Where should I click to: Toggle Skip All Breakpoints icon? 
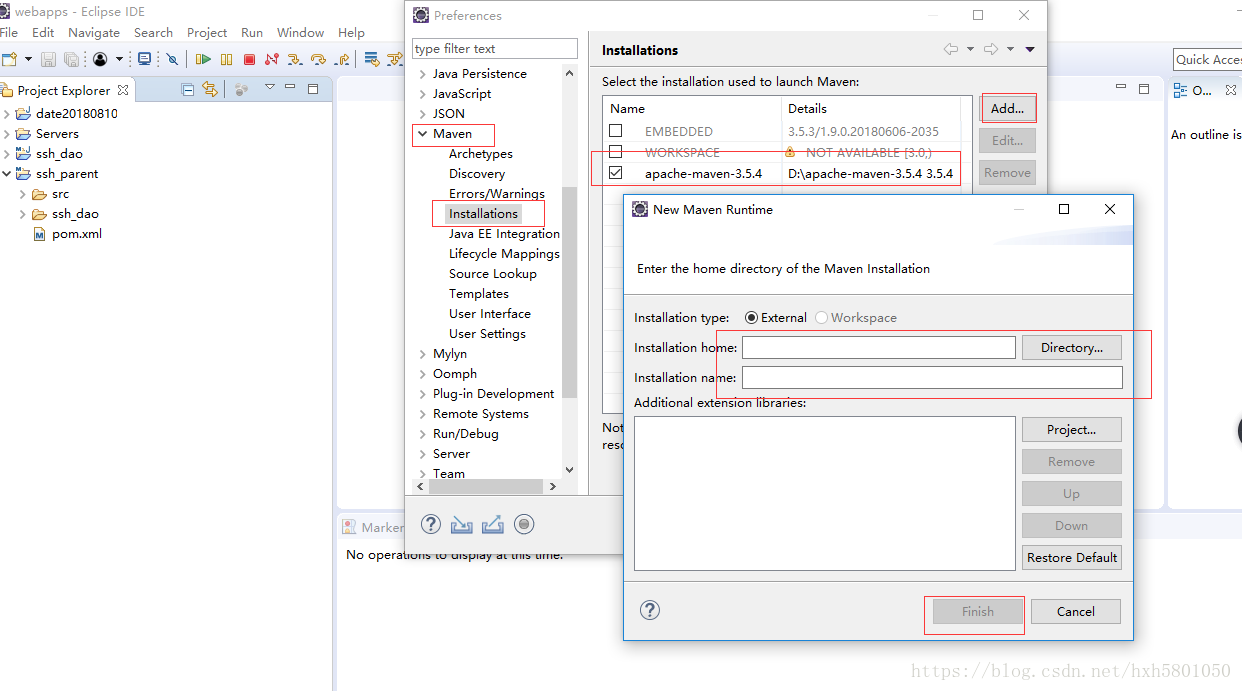pos(172,59)
